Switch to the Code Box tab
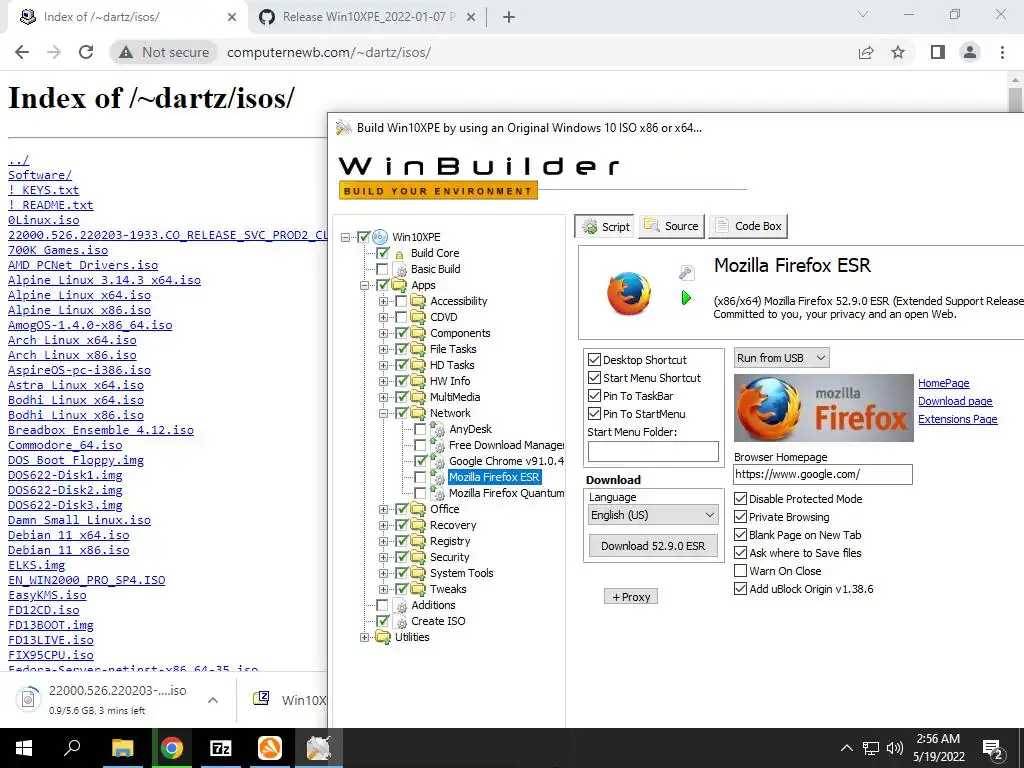The image size is (1024, 768). pyautogui.click(x=748, y=226)
